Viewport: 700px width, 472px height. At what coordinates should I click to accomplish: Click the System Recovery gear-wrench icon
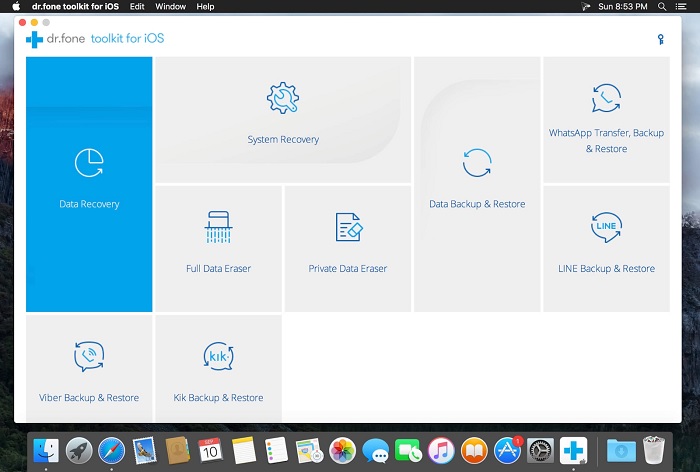pyautogui.click(x=283, y=98)
